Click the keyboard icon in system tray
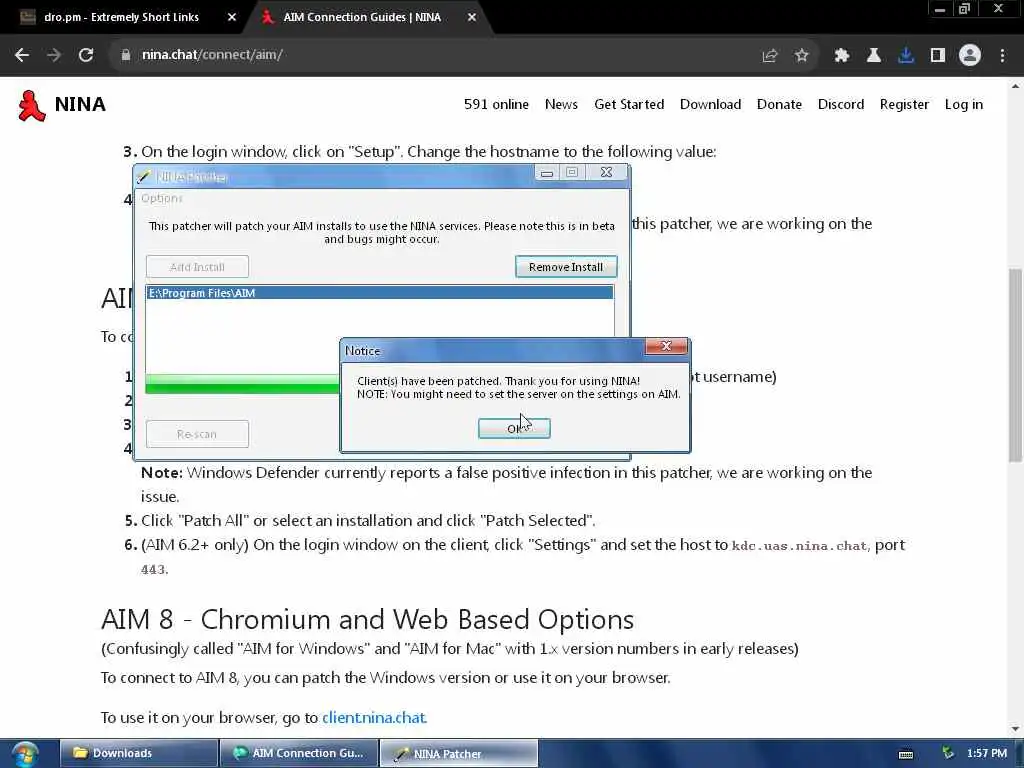 (906, 754)
